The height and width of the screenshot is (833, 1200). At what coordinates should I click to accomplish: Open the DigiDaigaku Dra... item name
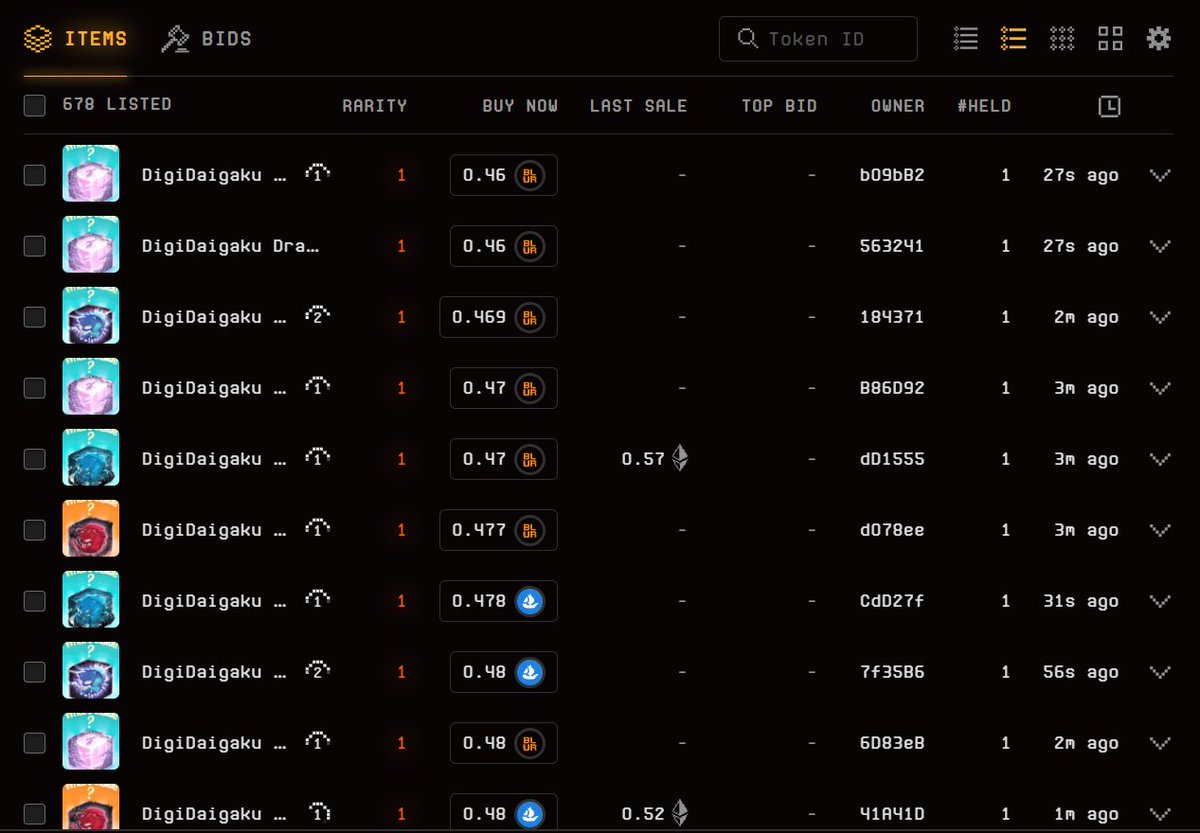(x=231, y=246)
